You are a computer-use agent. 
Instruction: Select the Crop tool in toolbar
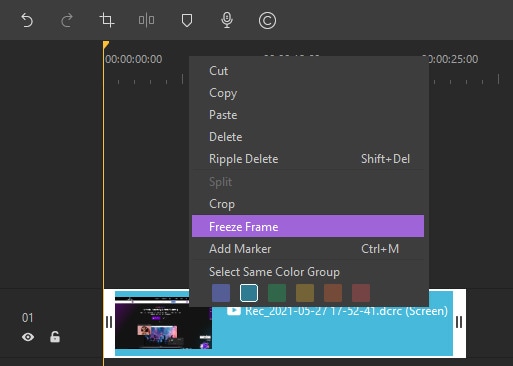point(107,20)
